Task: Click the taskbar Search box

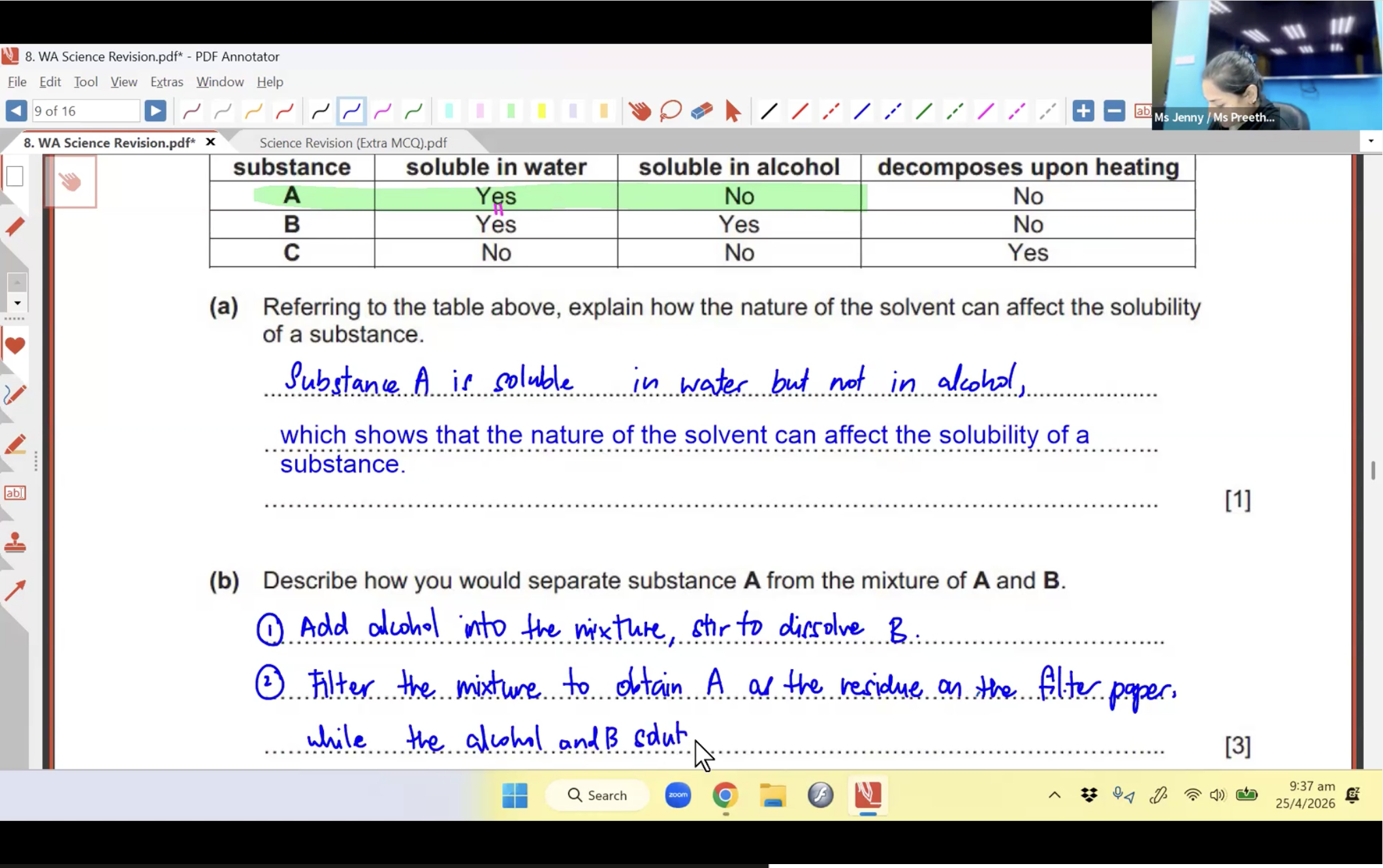Action: [597, 795]
